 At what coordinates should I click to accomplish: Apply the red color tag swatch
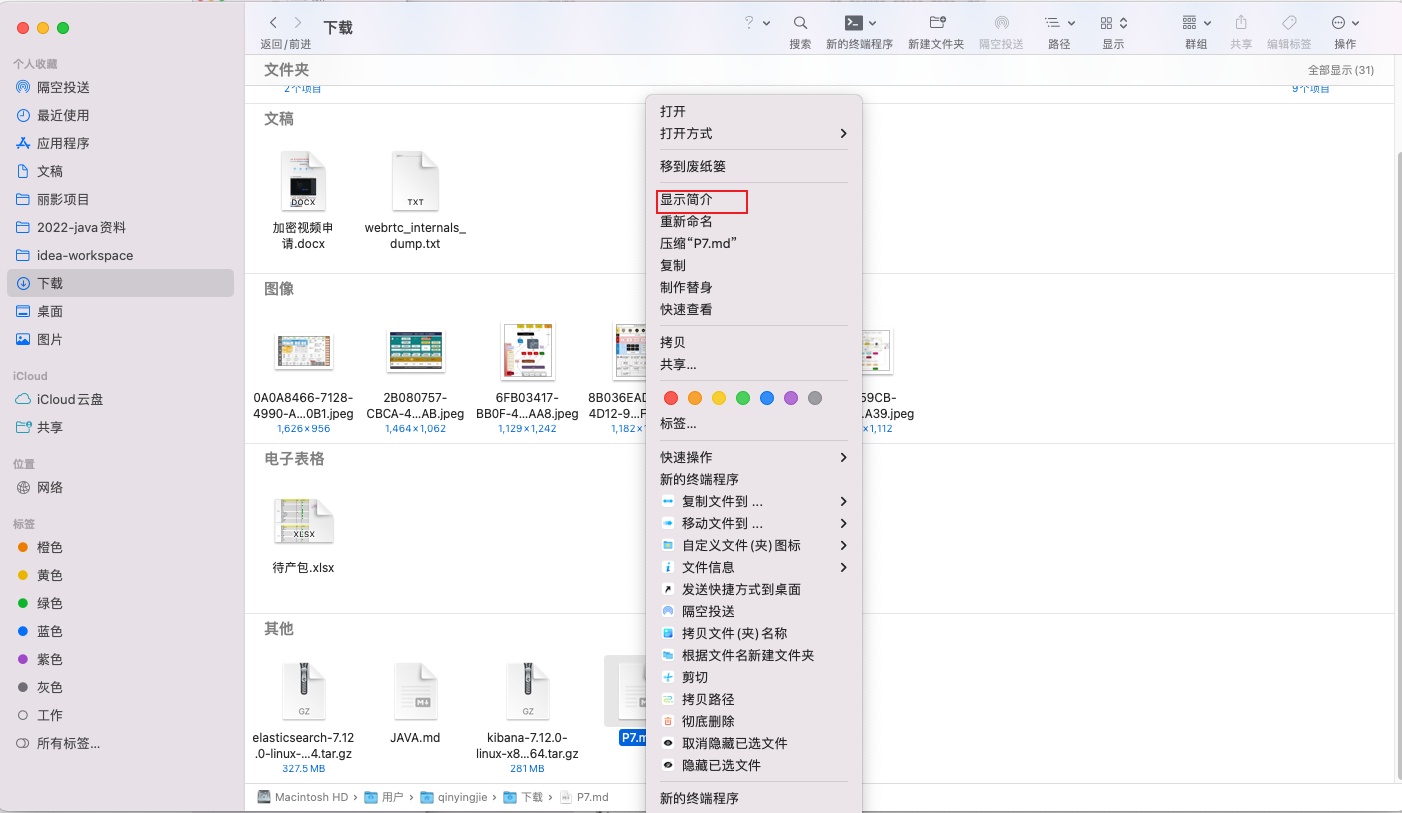[671, 398]
